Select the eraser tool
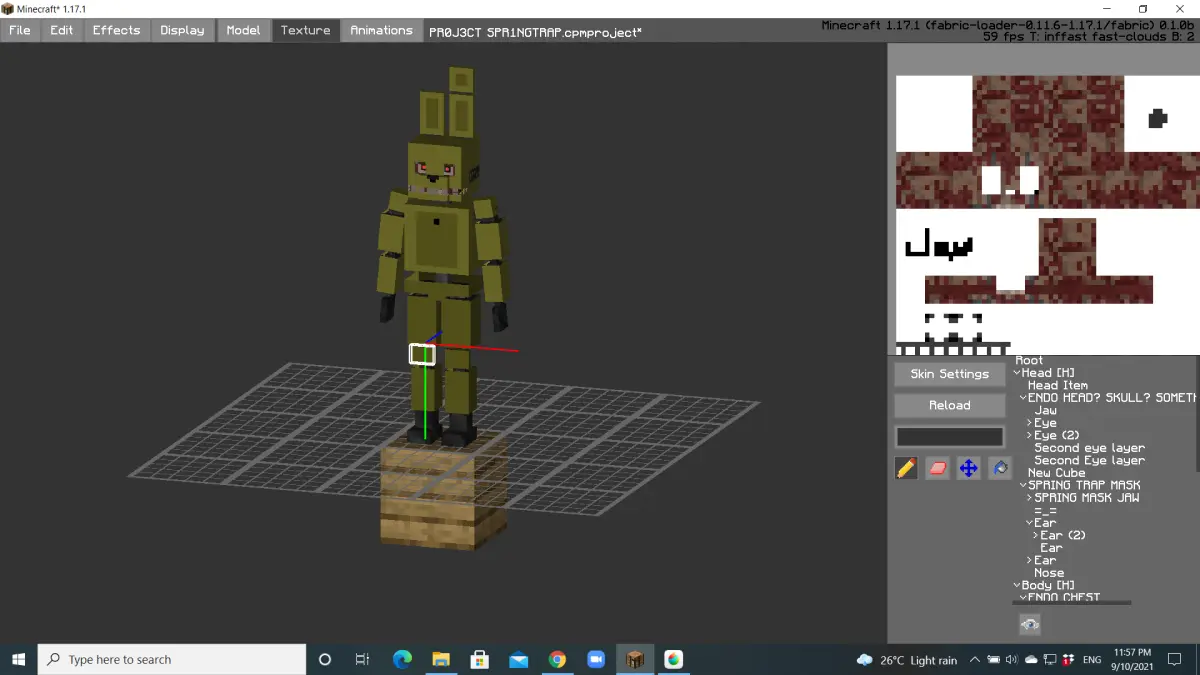This screenshot has height=675, width=1200. coord(938,468)
